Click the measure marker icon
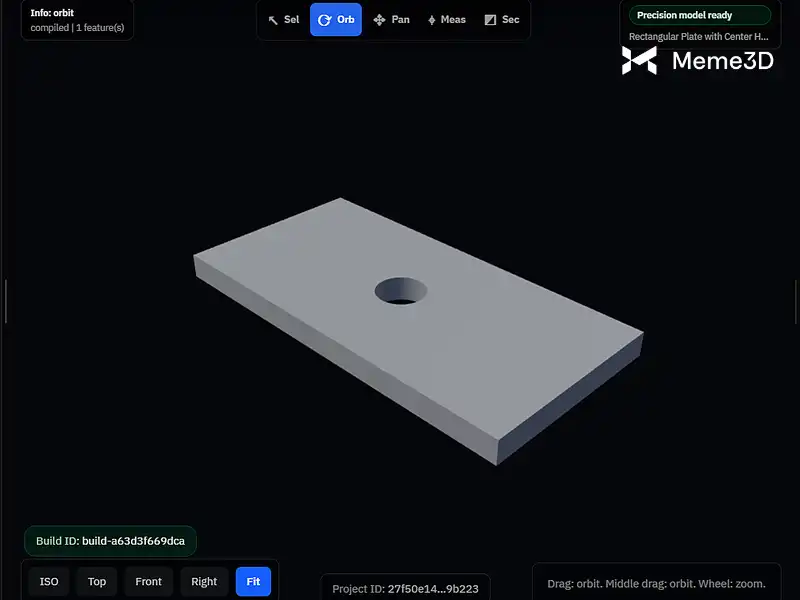800x600 pixels. [432, 20]
